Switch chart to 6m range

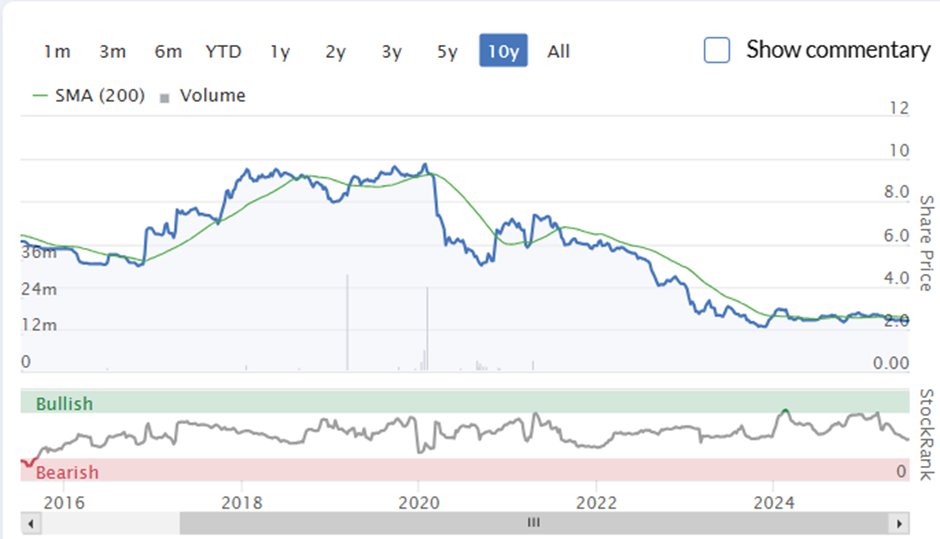168,52
